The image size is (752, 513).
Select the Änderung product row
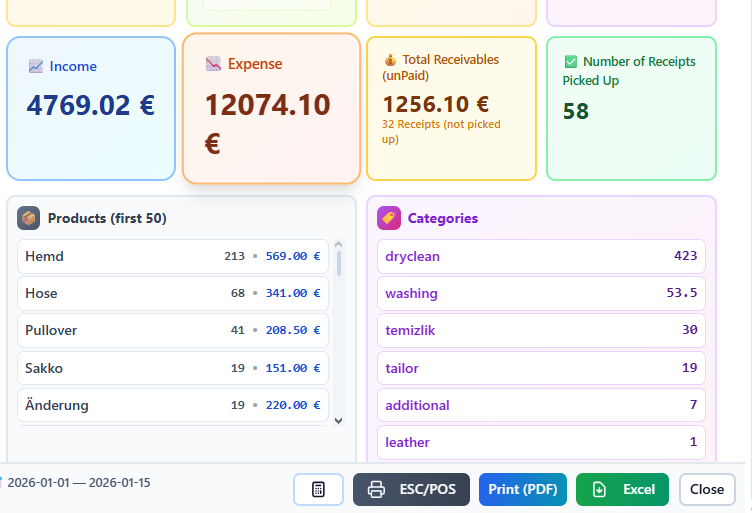(173, 405)
